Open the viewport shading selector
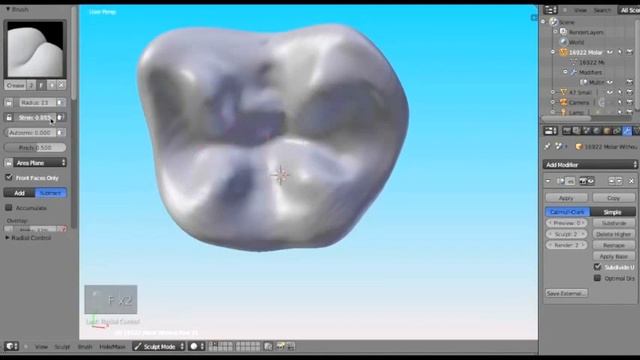This screenshot has width=640, height=360. 196,347
